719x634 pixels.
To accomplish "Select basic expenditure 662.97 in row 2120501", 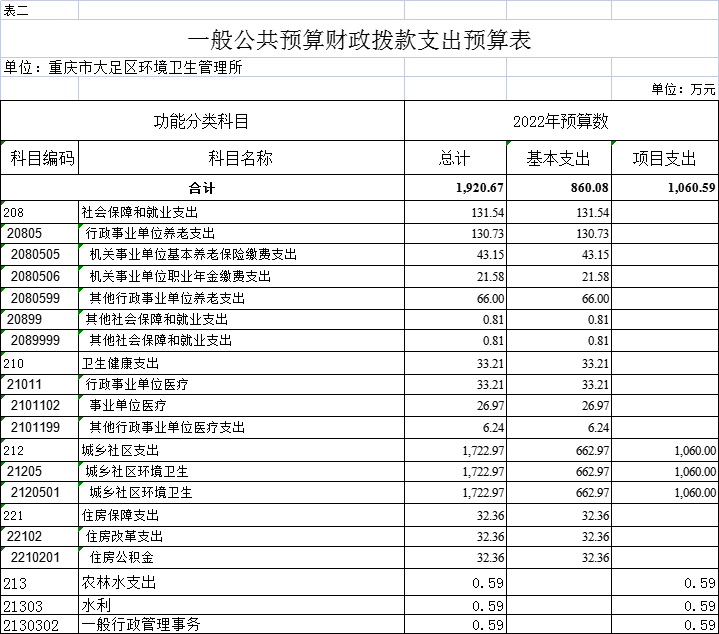I will [x=559, y=492].
